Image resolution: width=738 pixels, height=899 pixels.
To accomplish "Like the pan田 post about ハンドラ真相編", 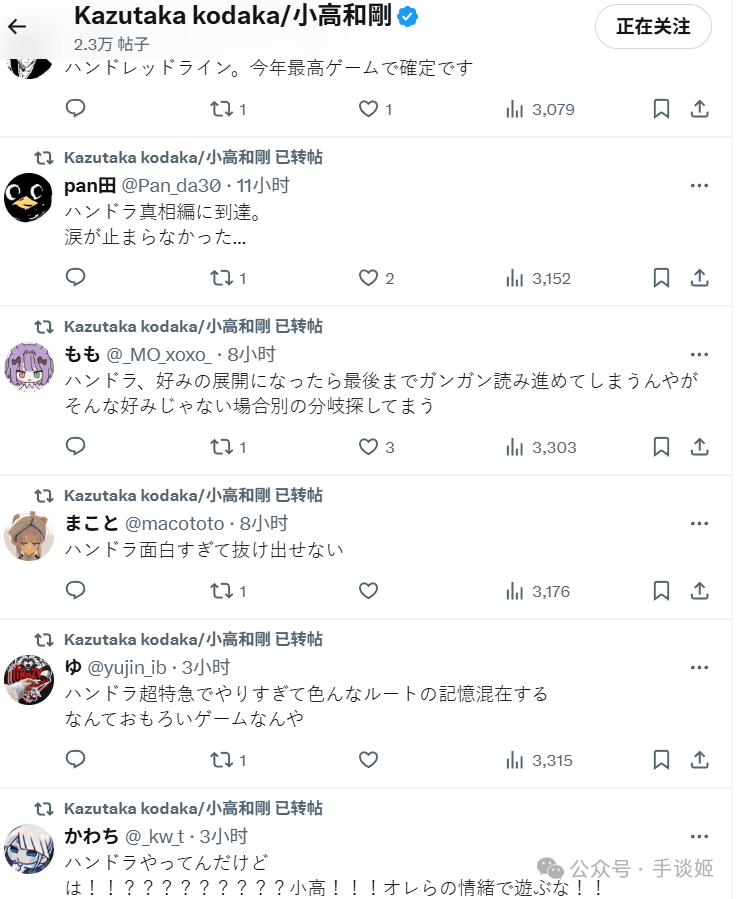I will [x=370, y=279].
